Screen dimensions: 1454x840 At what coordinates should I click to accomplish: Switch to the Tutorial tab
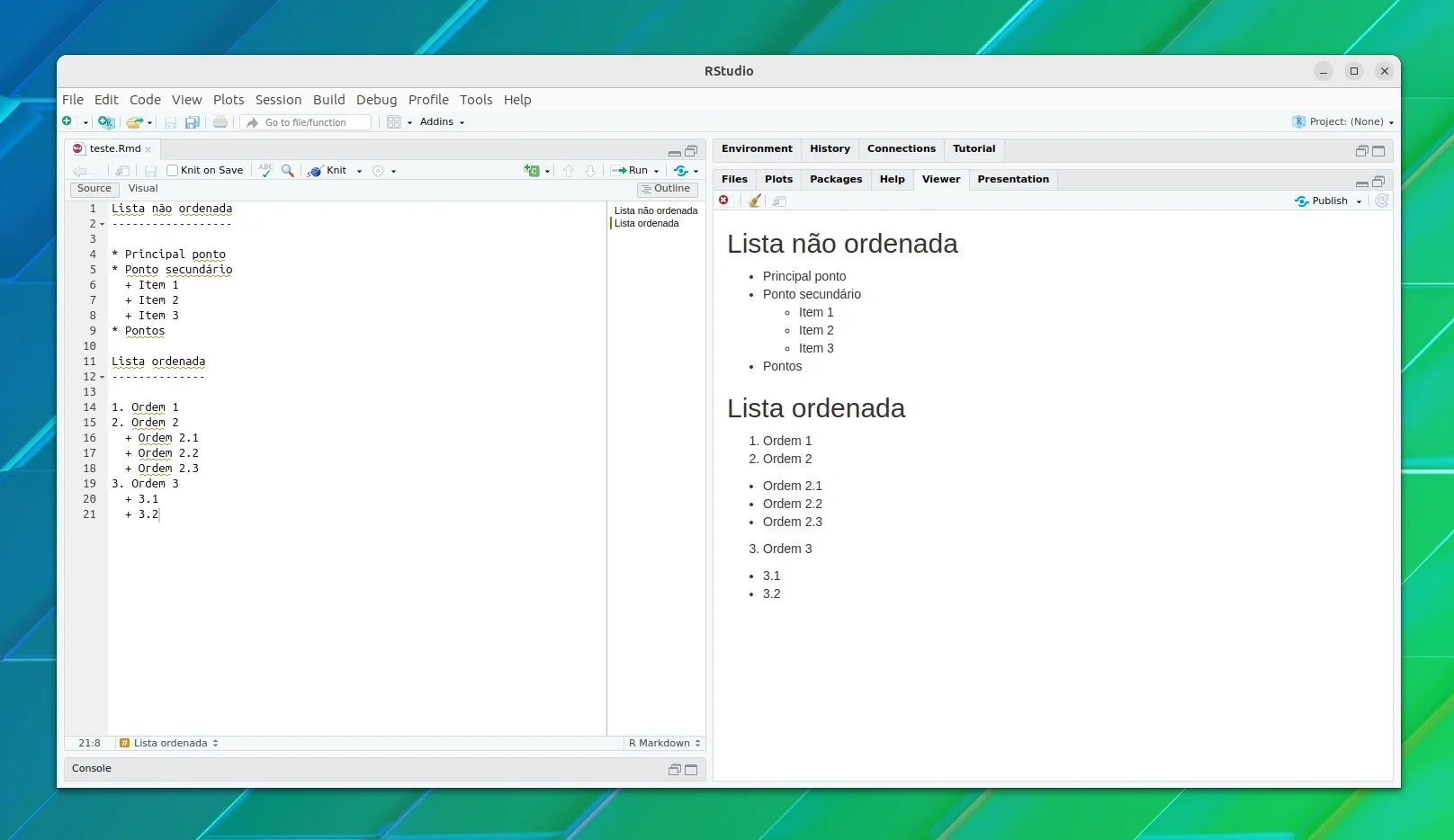[x=974, y=148]
